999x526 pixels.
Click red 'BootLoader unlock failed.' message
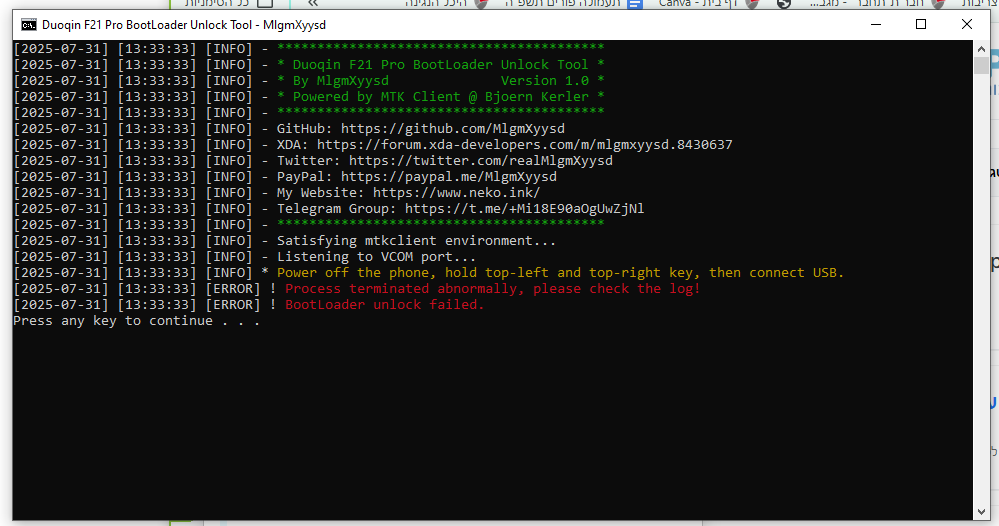tap(384, 304)
